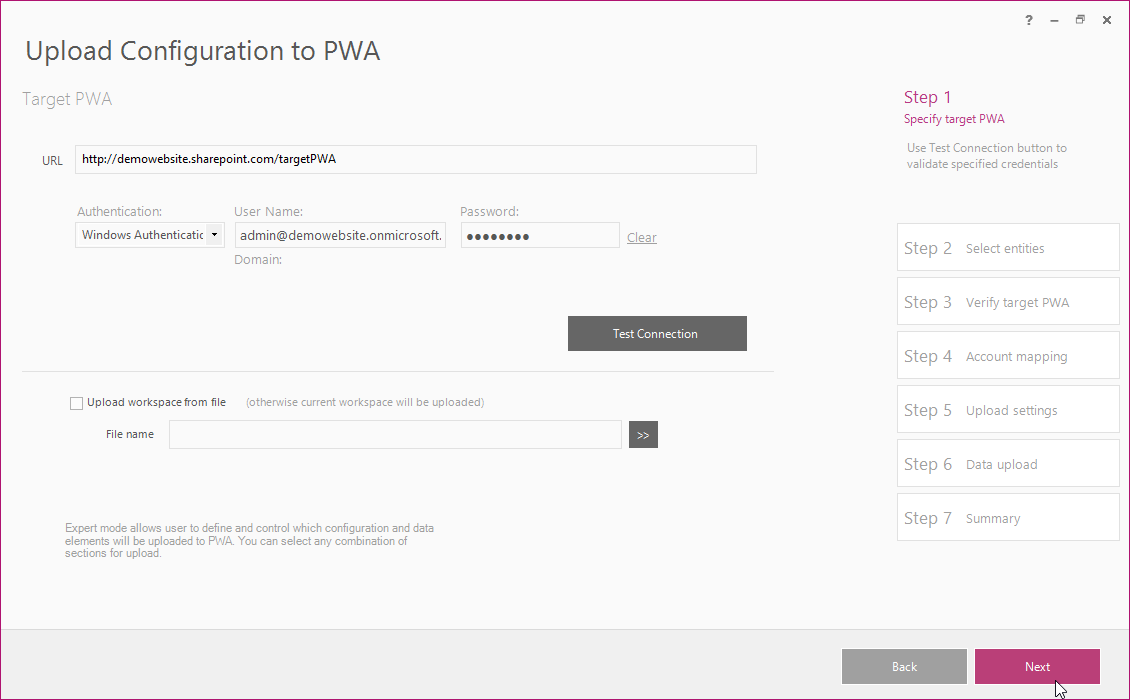The image size is (1130, 700).
Task: Close the Upload Configuration window
Action: pos(1106,20)
